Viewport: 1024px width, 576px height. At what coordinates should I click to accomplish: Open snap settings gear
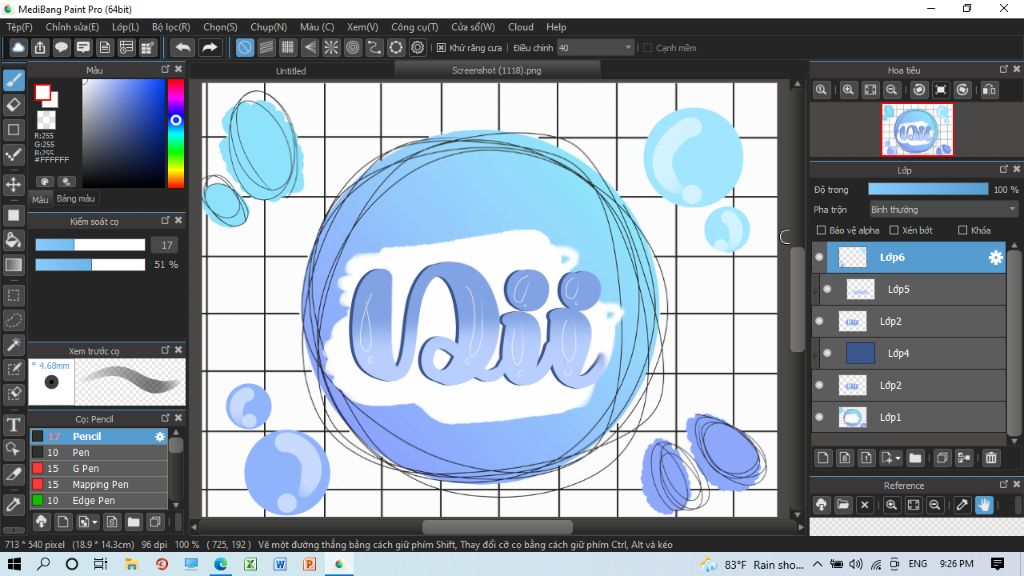click(x=417, y=48)
